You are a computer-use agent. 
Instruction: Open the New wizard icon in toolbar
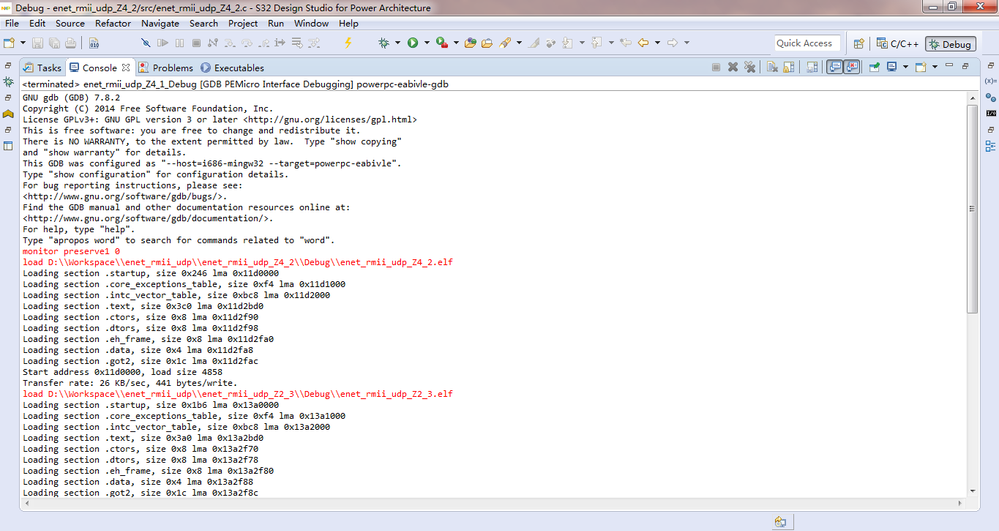tap(10, 43)
